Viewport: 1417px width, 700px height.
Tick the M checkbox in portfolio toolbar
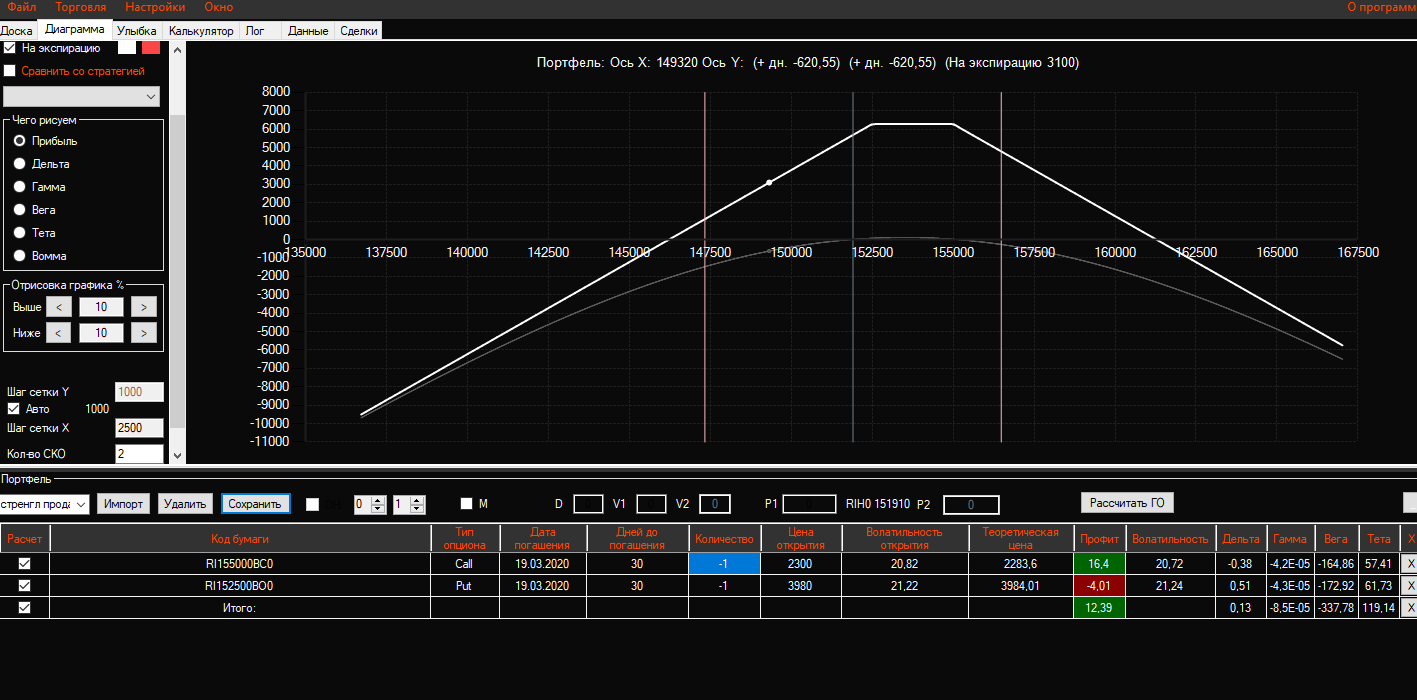pos(466,504)
